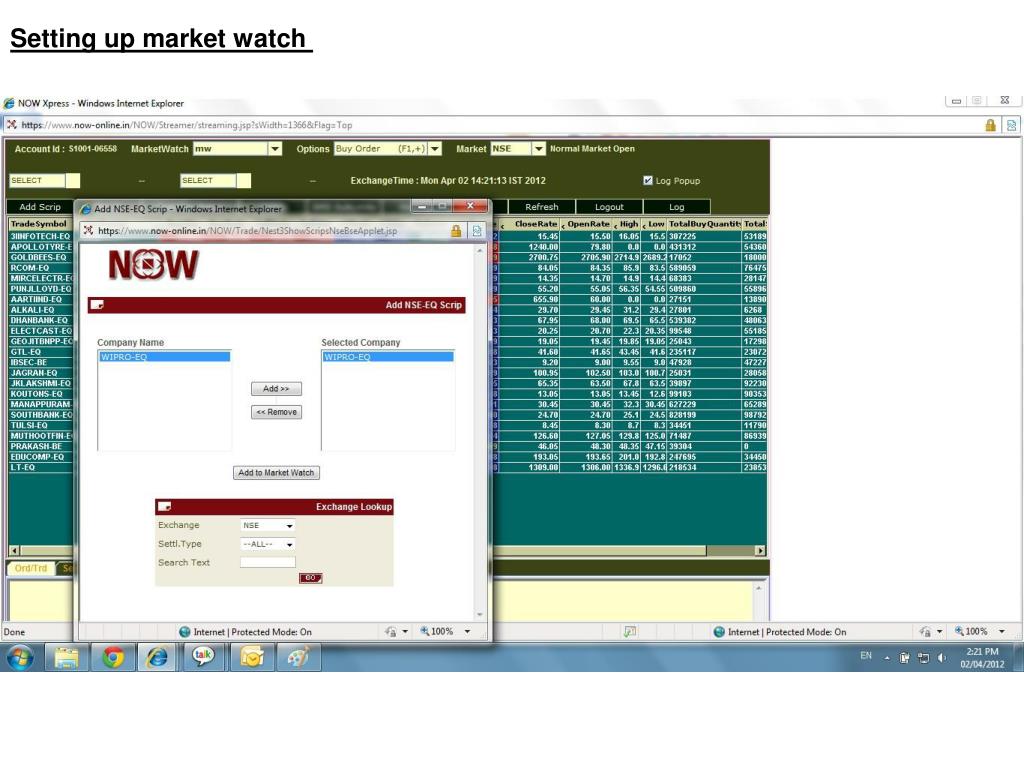
Task: Open main window zoom level dropdown arrow
Action: 1001,632
